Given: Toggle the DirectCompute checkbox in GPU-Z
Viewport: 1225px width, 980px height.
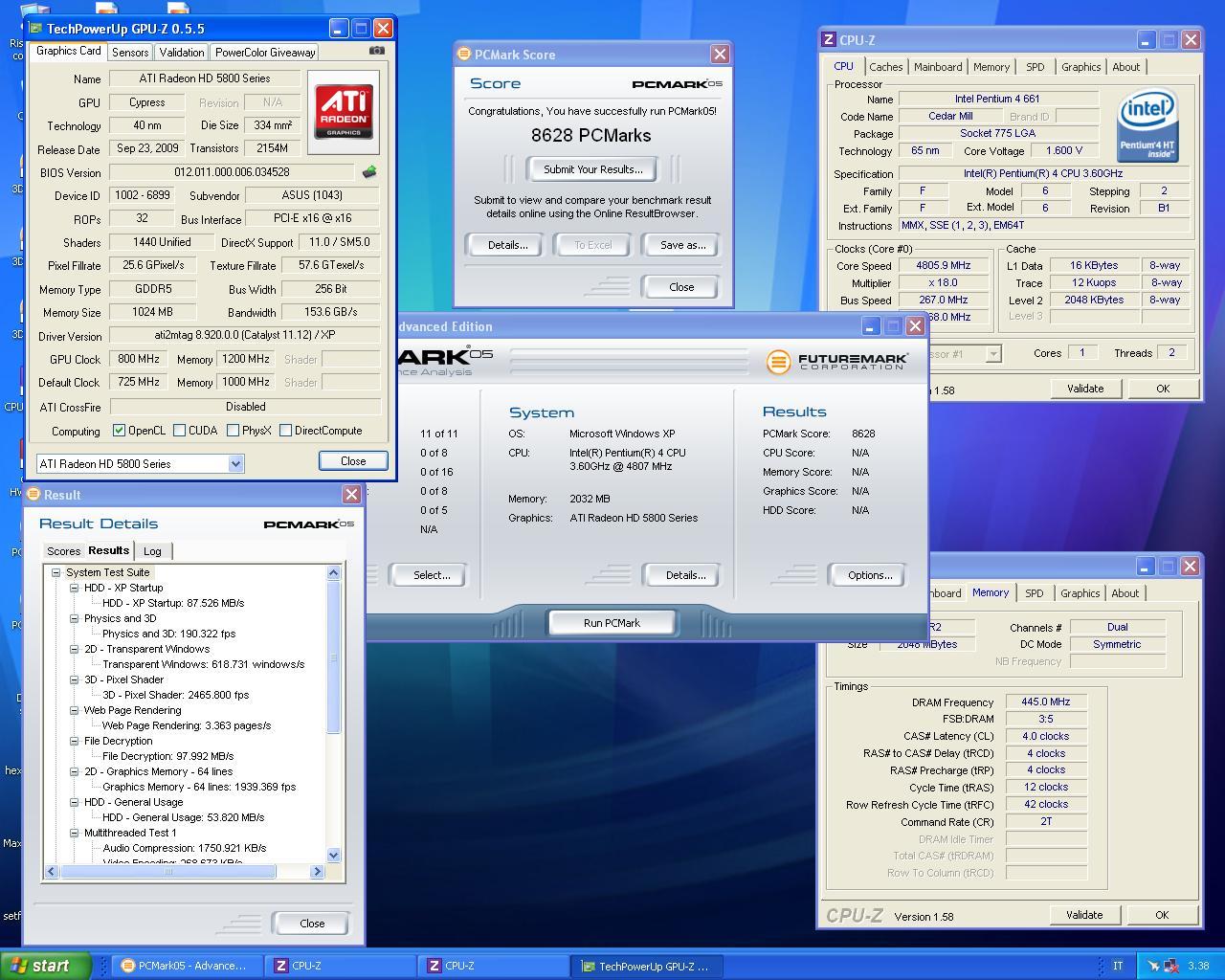Looking at the screenshot, I should pyautogui.click(x=285, y=431).
